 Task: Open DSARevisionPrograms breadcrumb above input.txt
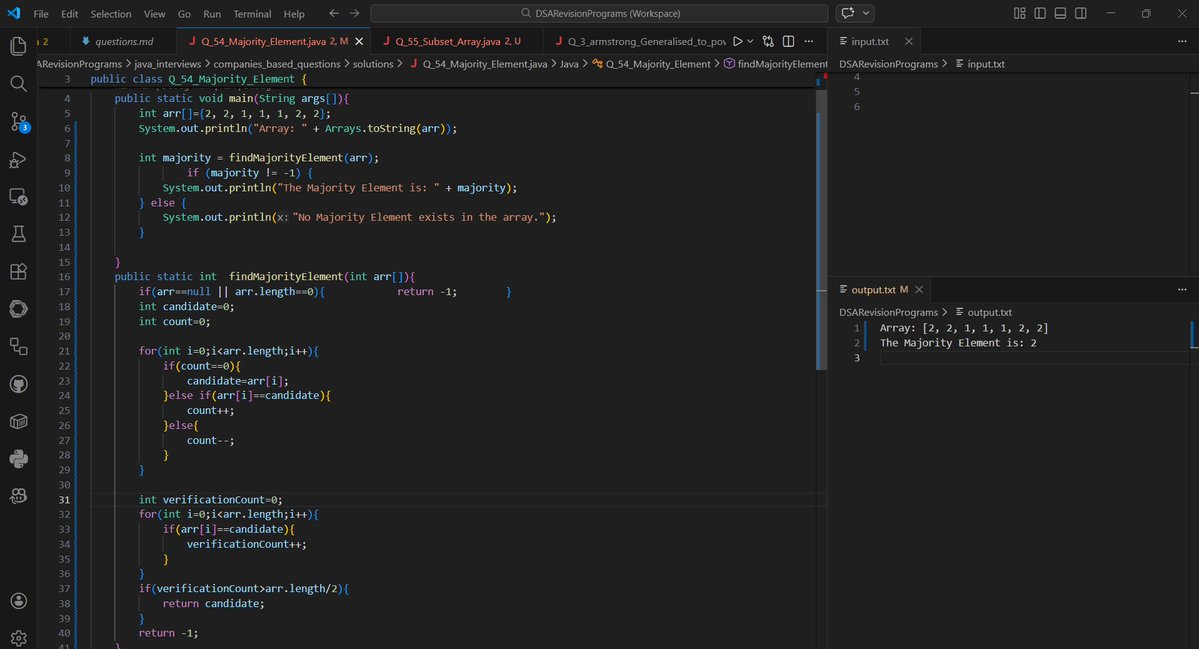889,64
